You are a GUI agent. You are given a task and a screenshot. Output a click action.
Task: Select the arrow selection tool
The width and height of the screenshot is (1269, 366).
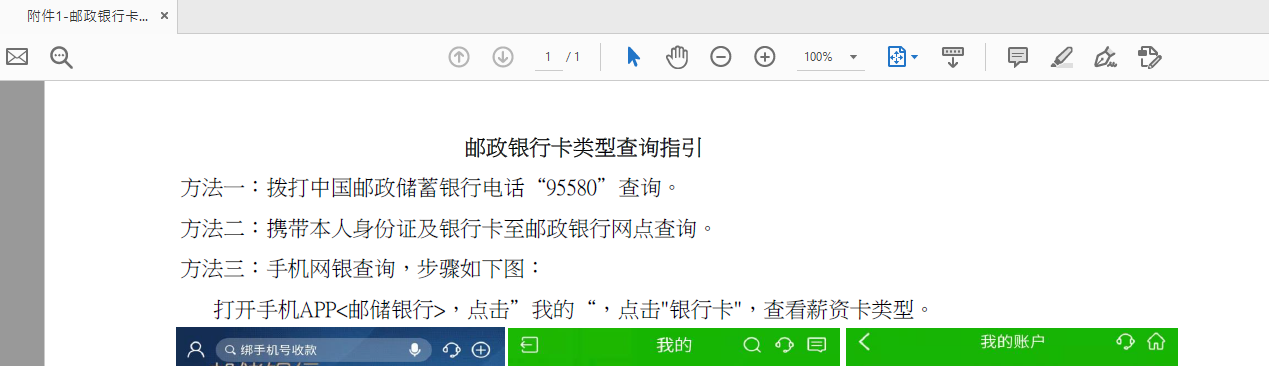633,57
